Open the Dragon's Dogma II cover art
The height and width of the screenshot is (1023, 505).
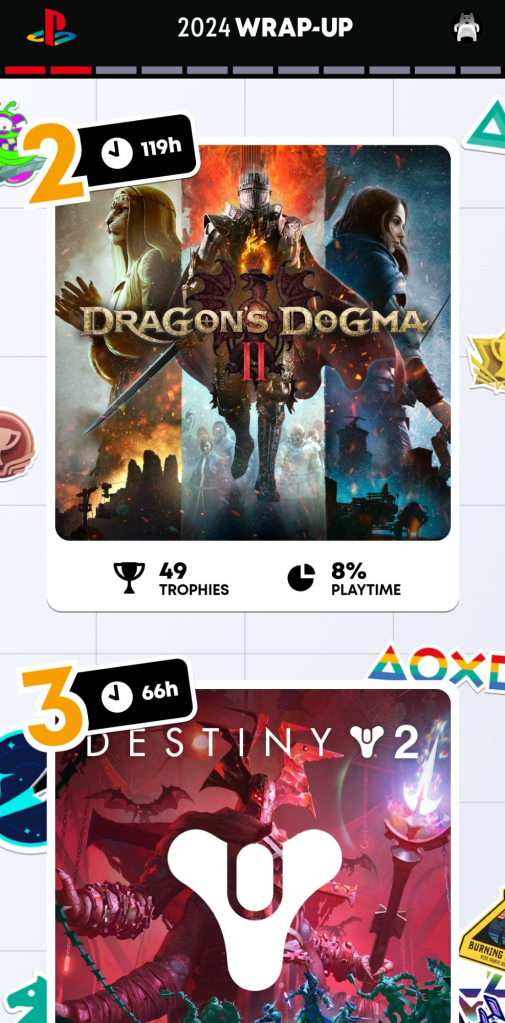coord(253,343)
